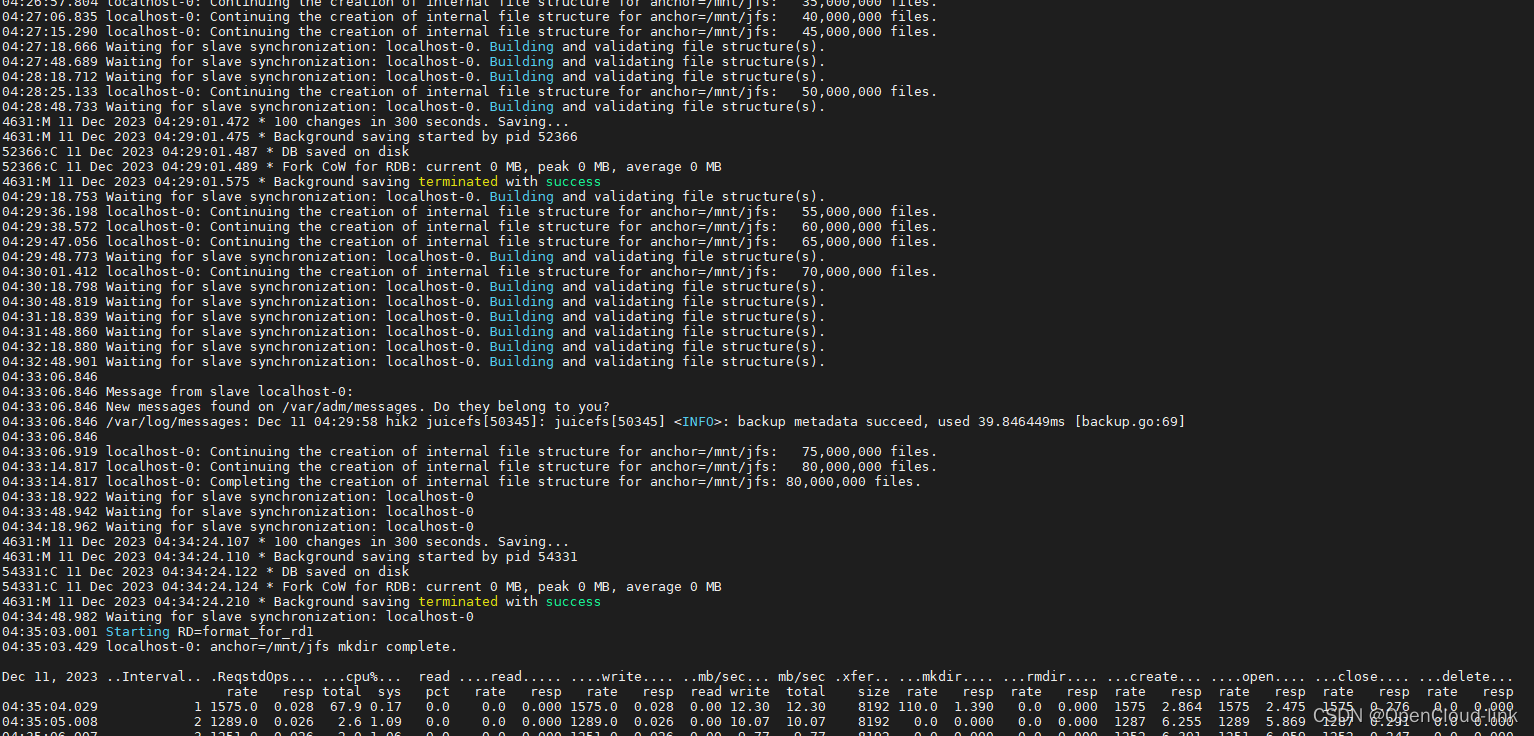Screen dimensions: 1534x736
Task: Click the log line ending "45,000,000 files."
Action: [x=469, y=32]
